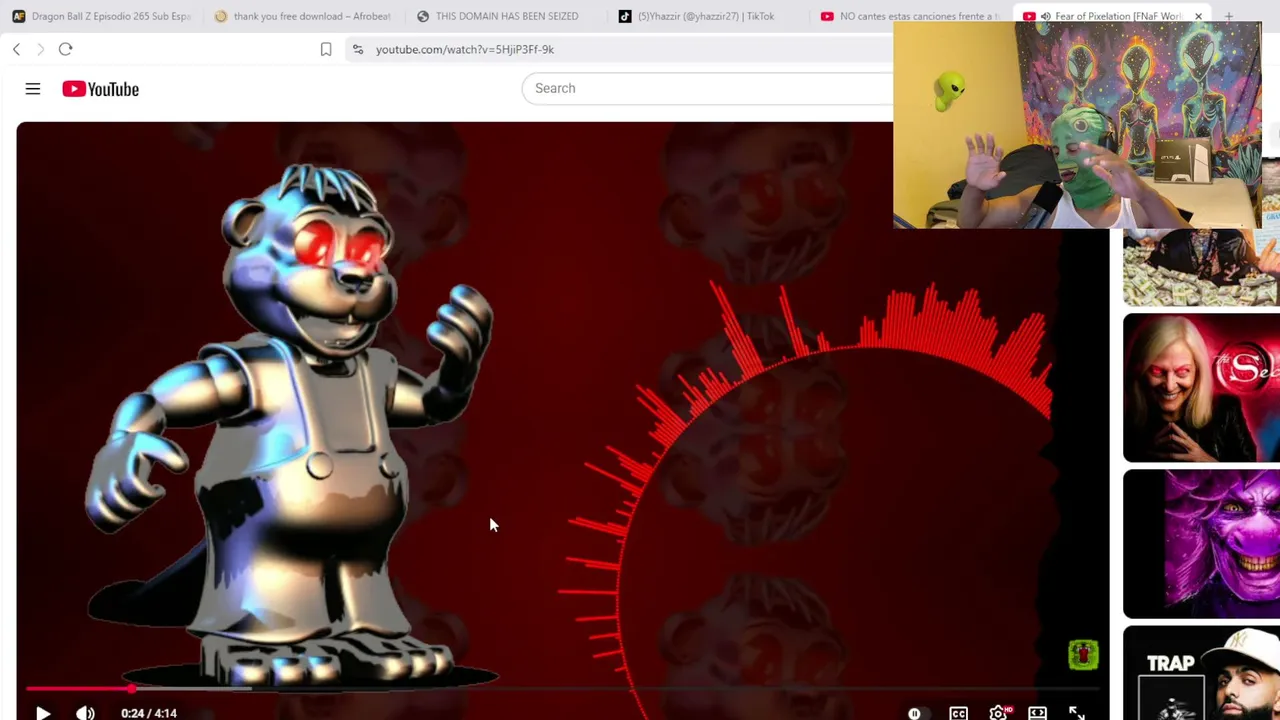Seek using the red video progress bar

pyautogui.click(x=563, y=689)
